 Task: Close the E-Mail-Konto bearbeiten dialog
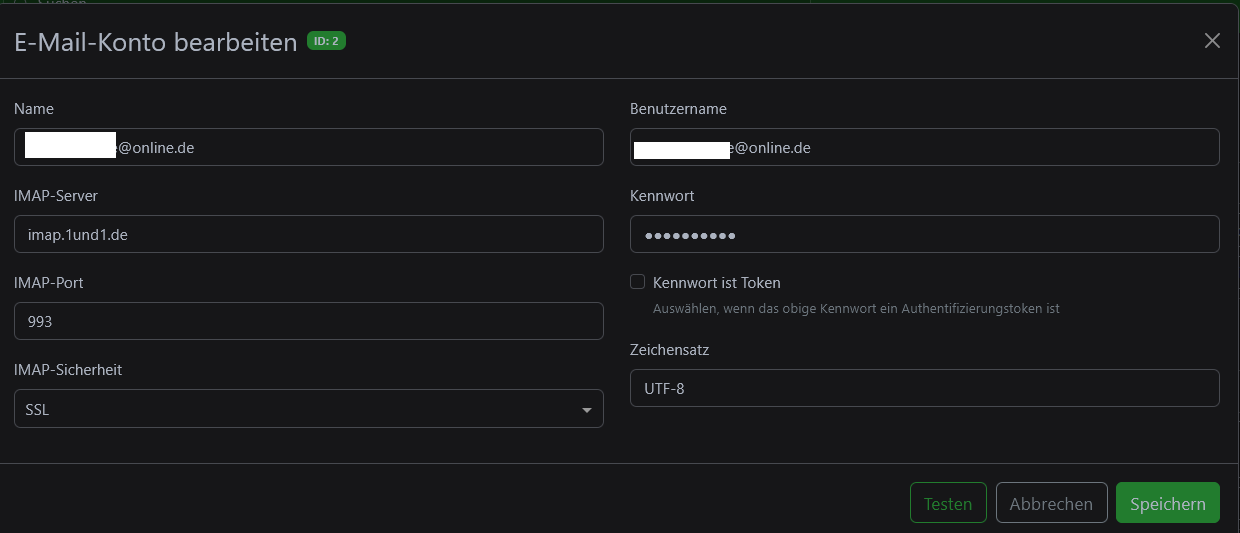click(1212, 41)
